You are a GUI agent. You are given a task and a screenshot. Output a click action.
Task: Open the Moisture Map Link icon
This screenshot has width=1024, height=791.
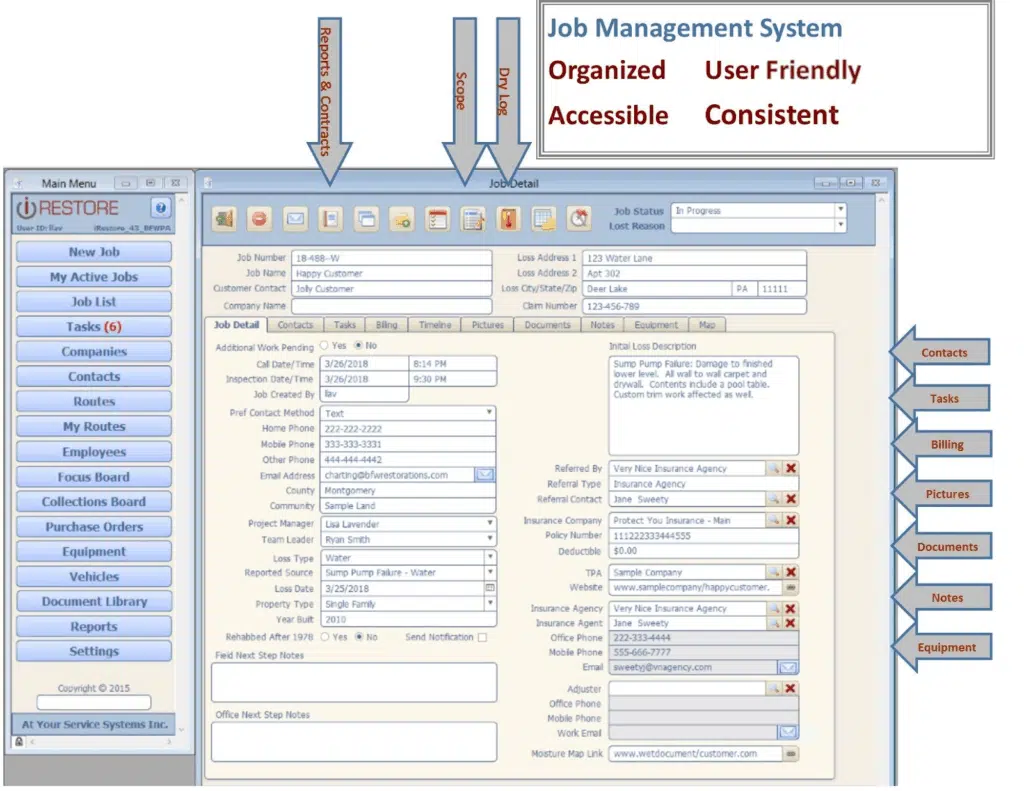pos(790,754)
